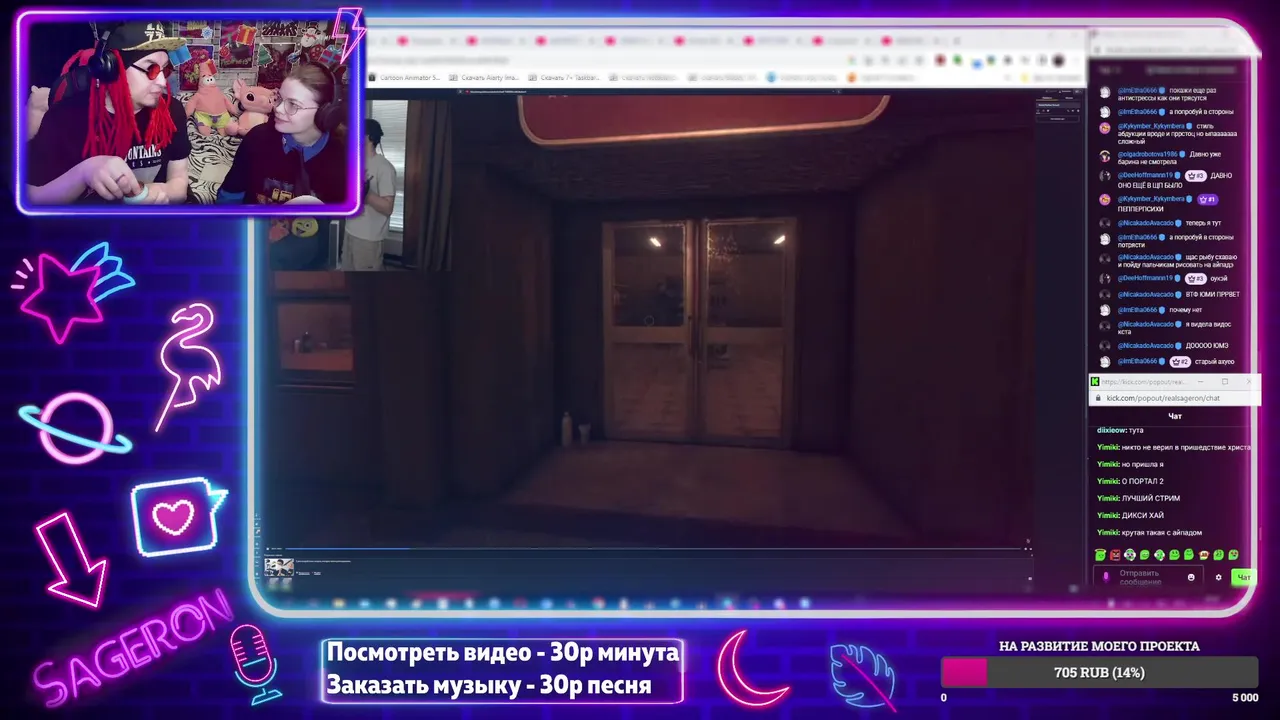This screenshot has width=1280, height=720.
Task: Focus the Отправить сообщение input field
Action: (x=1150, y=577)
